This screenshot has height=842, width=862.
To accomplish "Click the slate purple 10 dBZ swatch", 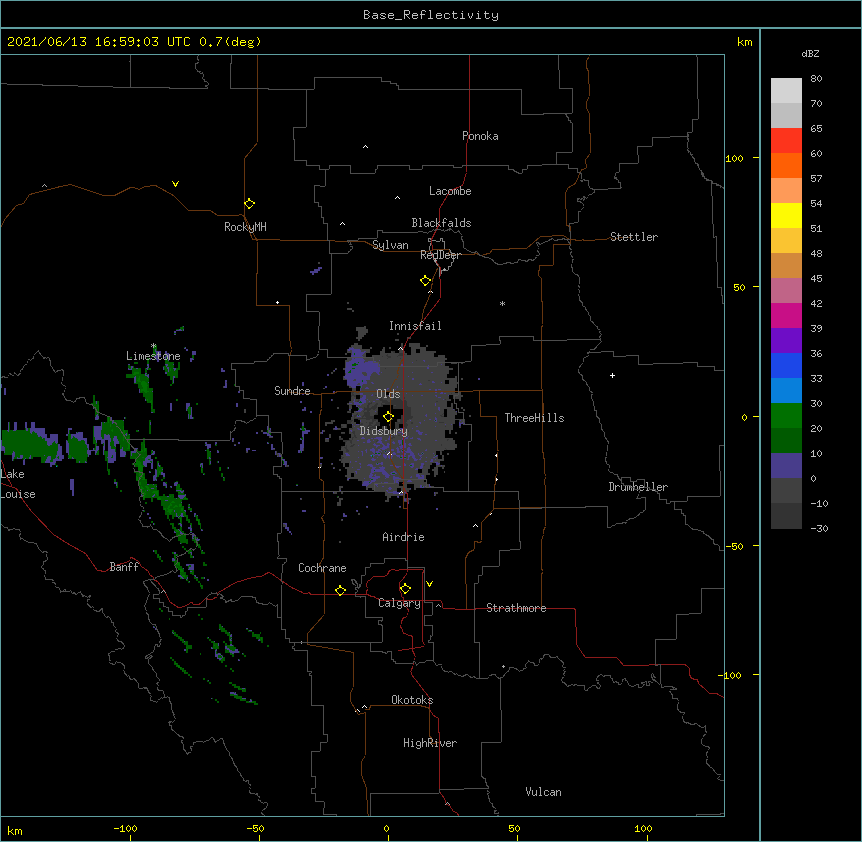I will pos(786,466).
